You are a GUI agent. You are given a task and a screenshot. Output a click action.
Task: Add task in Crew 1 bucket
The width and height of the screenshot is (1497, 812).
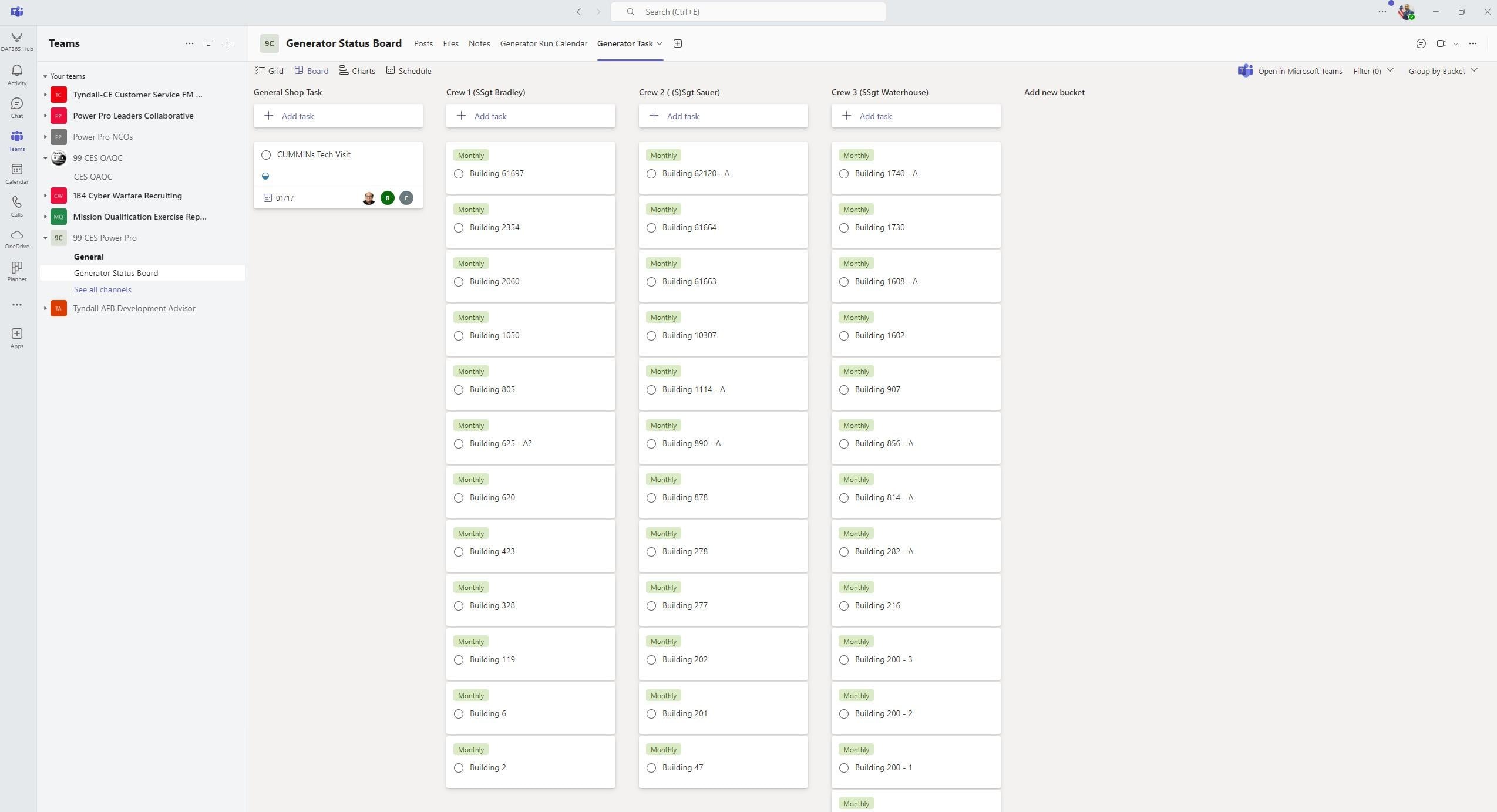click(531, 116)
